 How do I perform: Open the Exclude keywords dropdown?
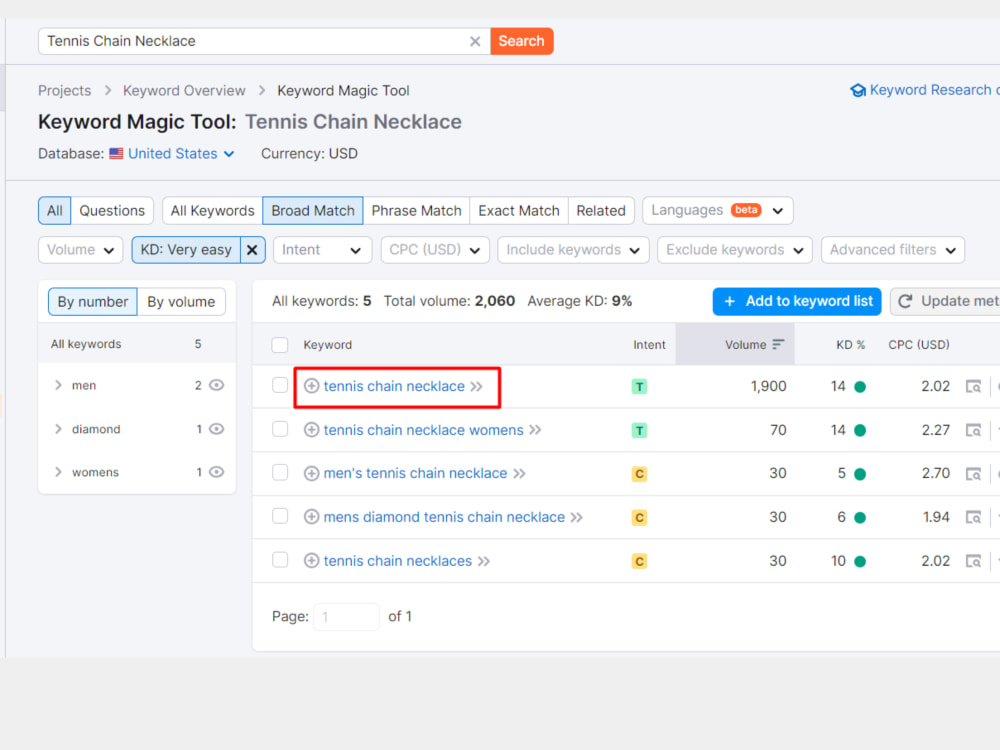coord(735,250)
